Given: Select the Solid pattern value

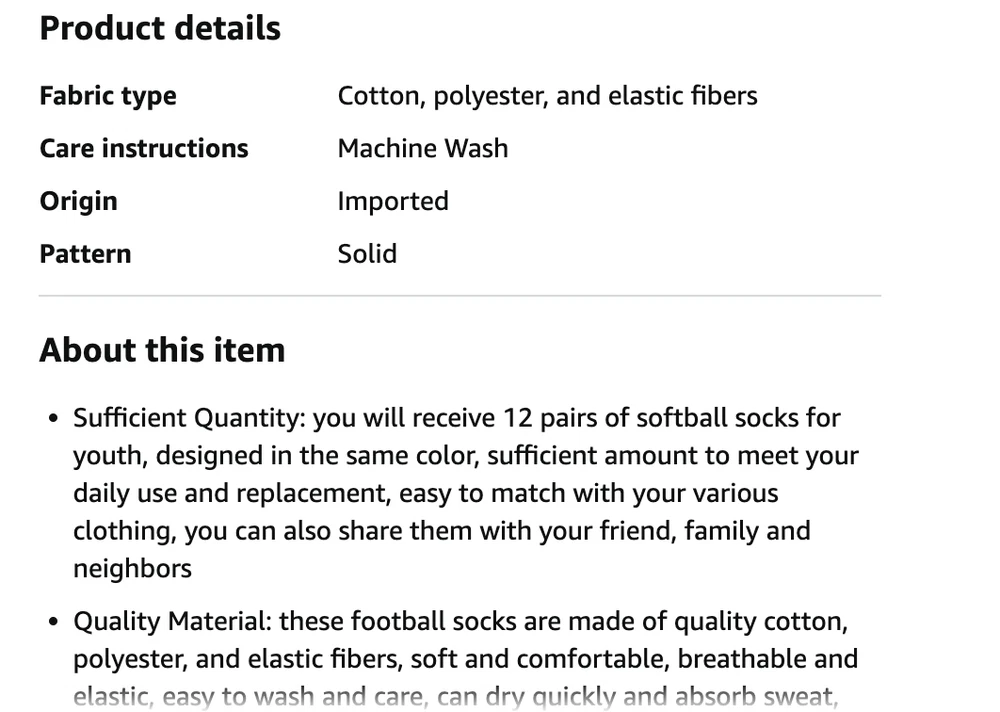Looking at the screenshot, I should point(367,254).
